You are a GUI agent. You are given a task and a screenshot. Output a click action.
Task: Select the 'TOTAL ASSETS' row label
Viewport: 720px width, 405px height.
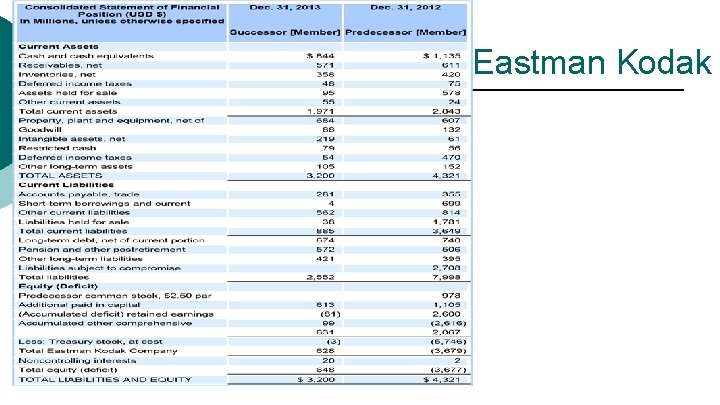tap(60, 175)
